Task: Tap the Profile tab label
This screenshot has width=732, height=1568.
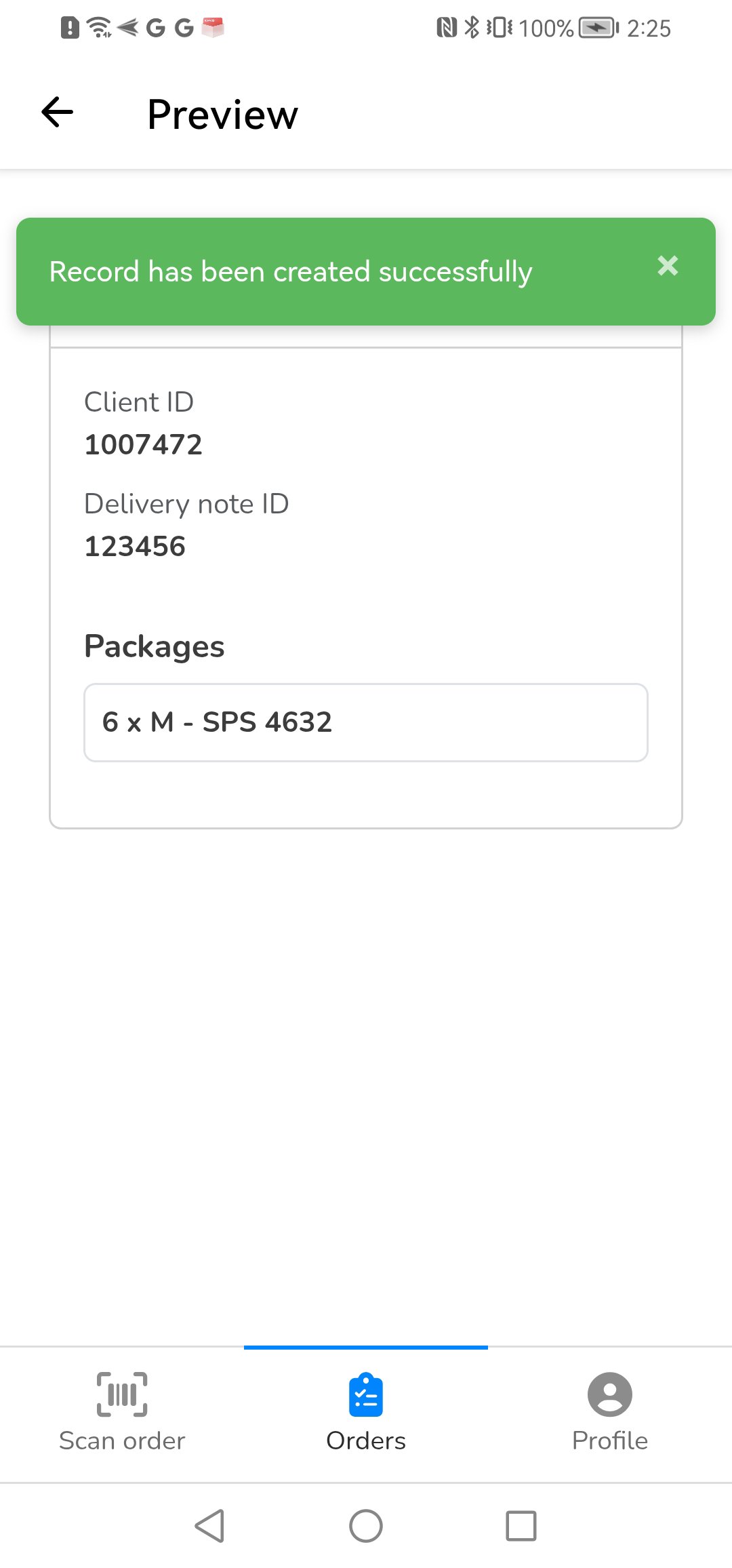Action: pyautogui.click(x=610, y=1440)
